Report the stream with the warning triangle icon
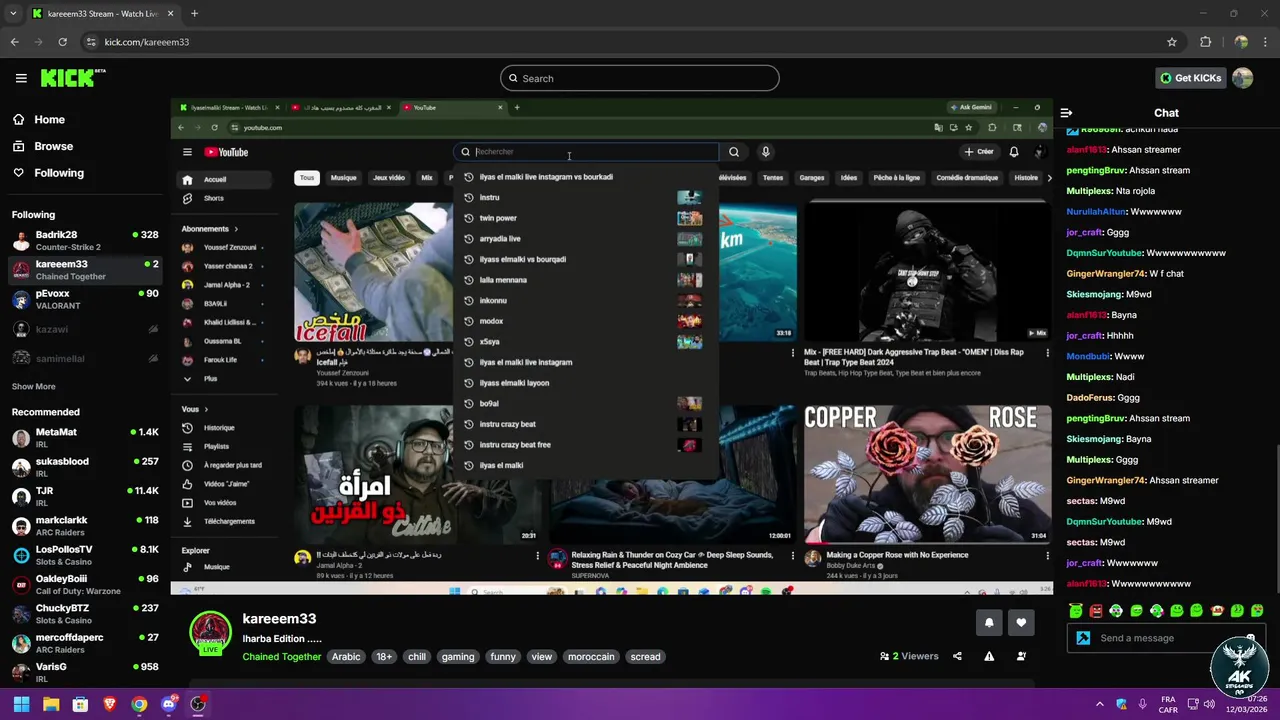This screenshot has width=1280, height=720. (x=989, y=656)
